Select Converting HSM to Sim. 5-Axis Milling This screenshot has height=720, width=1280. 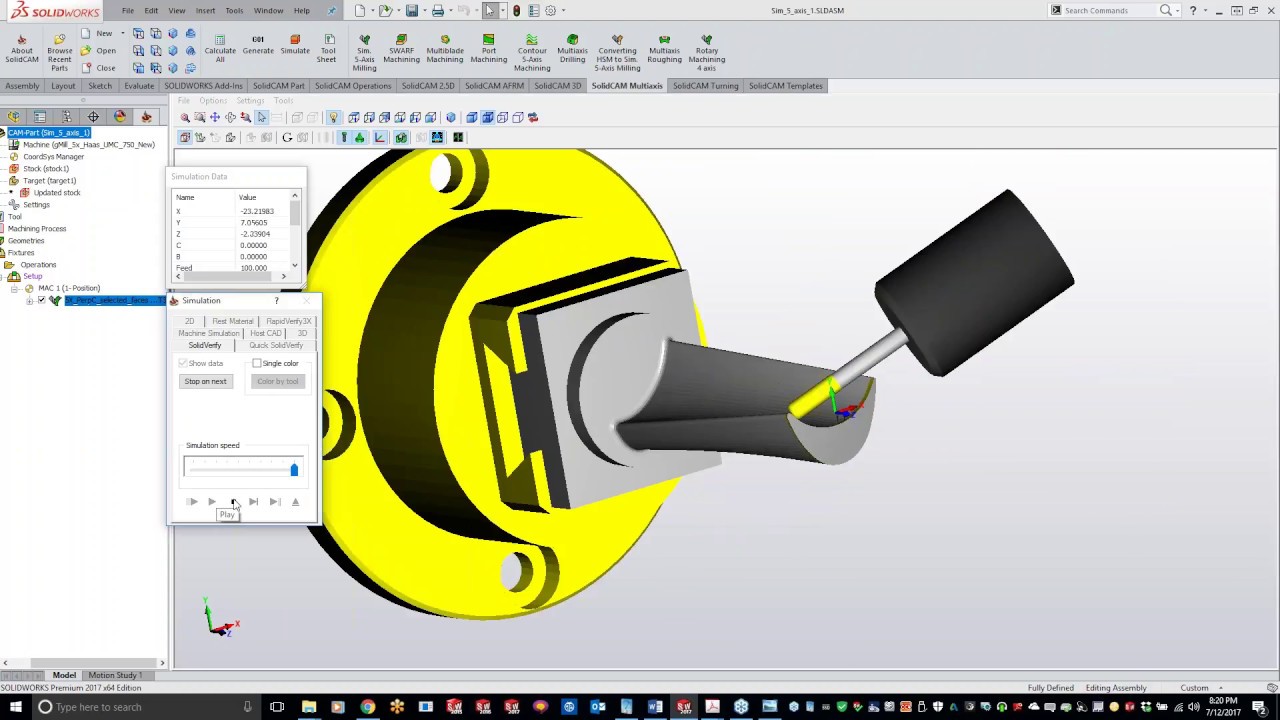tap(617, 53)
